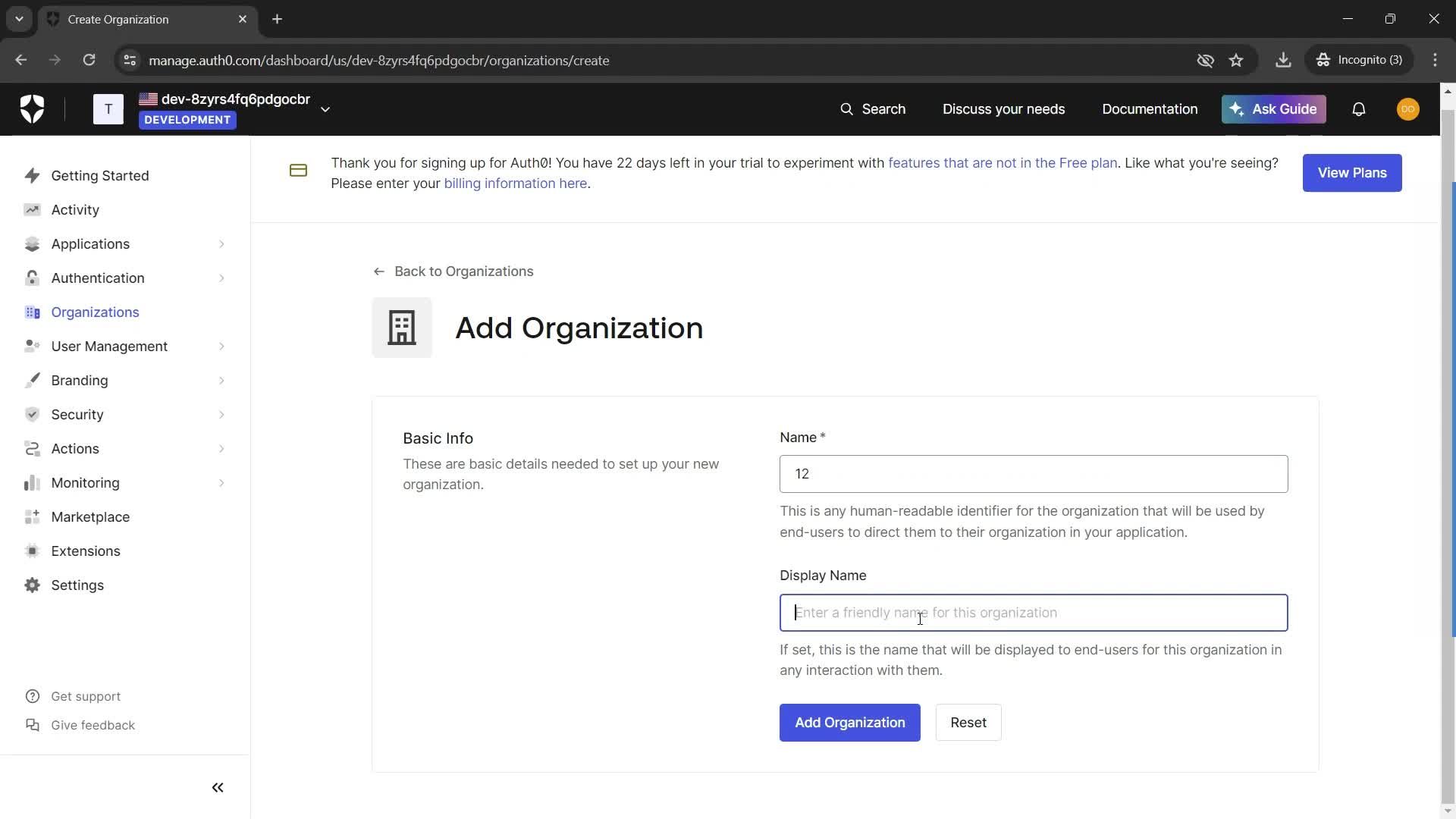
Task: Expand the Monitoring submenu chevron
Action: tap(221, 483)
